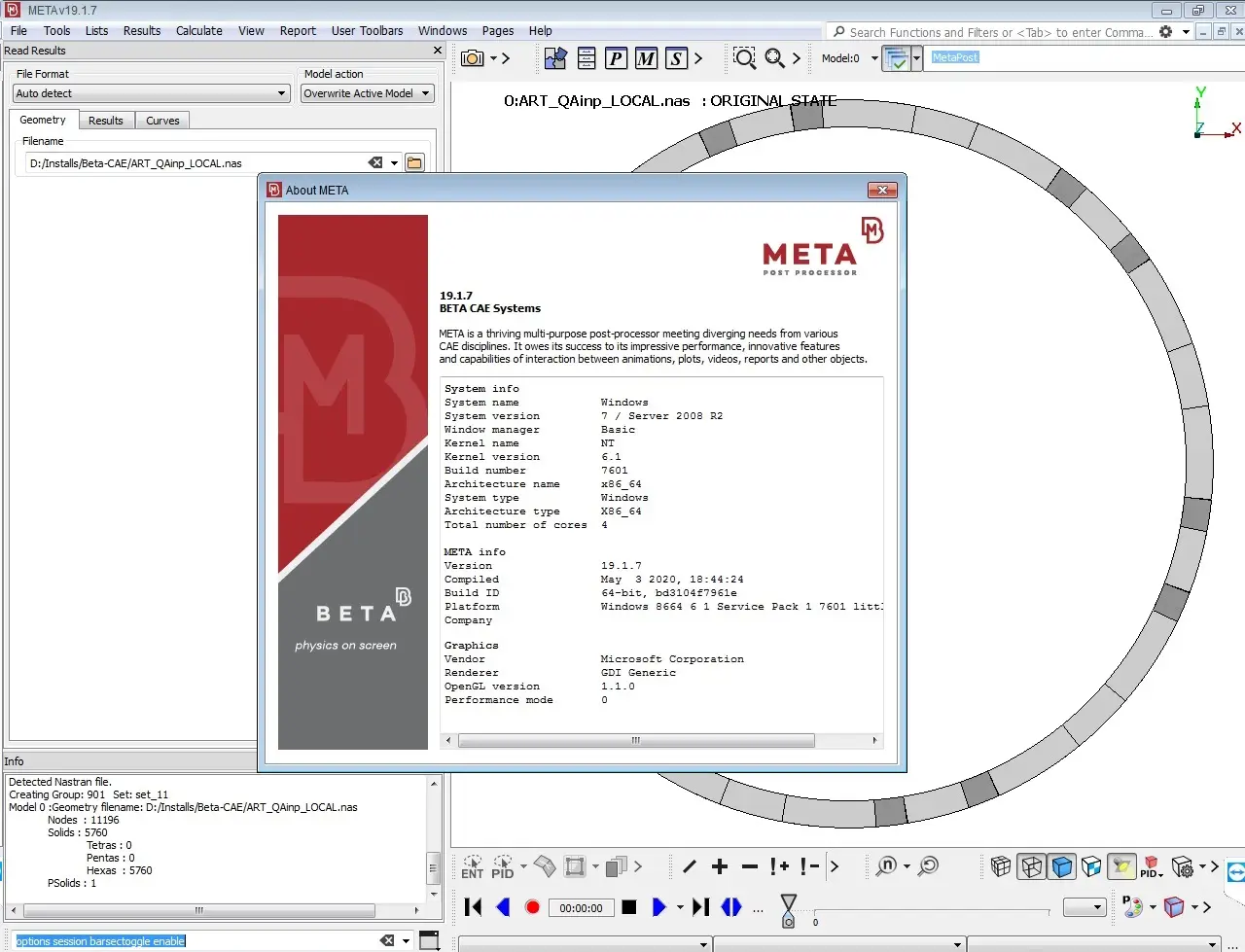1245x952 pixels.
Task: Click the 00:00:00 time field
Action: click(581, 907)
